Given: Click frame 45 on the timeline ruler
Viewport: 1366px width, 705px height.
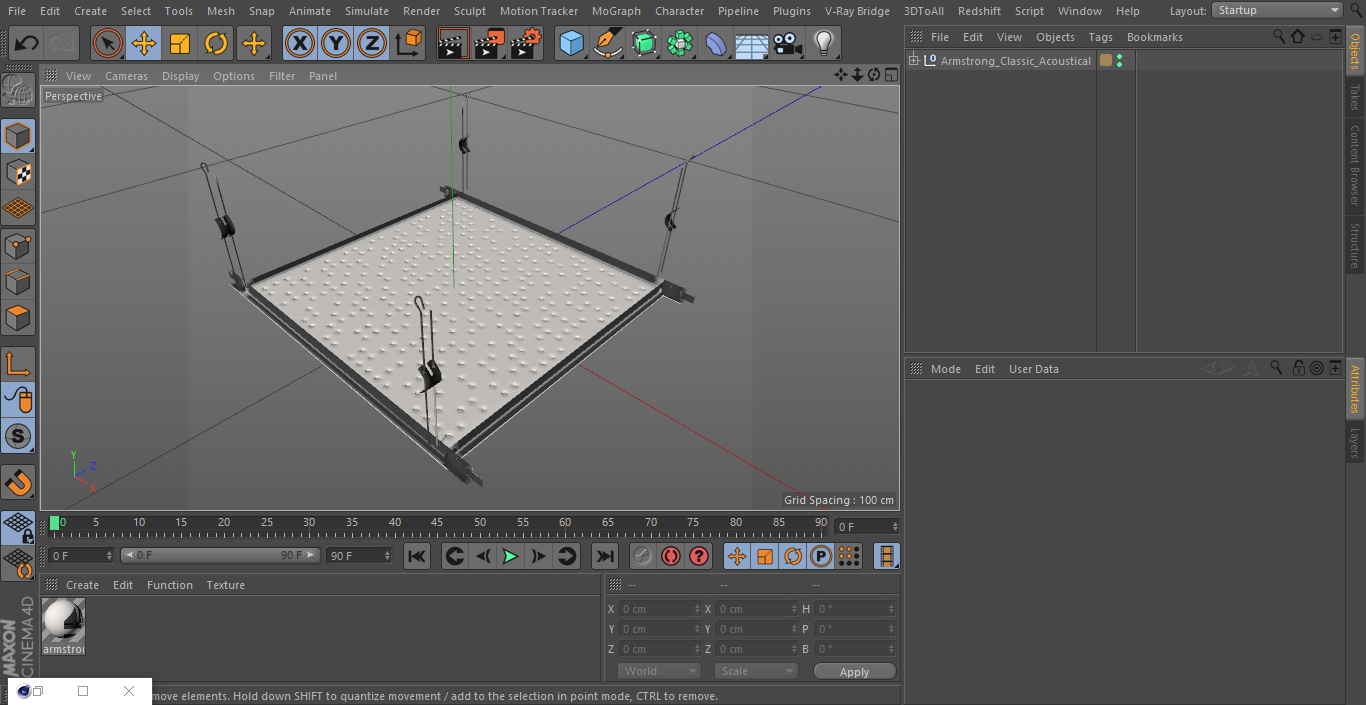Looking at the screenshot, I should [x=437, y=522].
